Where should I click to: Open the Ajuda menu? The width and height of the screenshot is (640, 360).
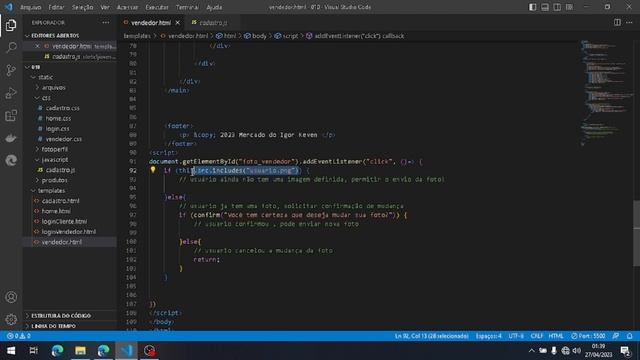pos(214,7)
